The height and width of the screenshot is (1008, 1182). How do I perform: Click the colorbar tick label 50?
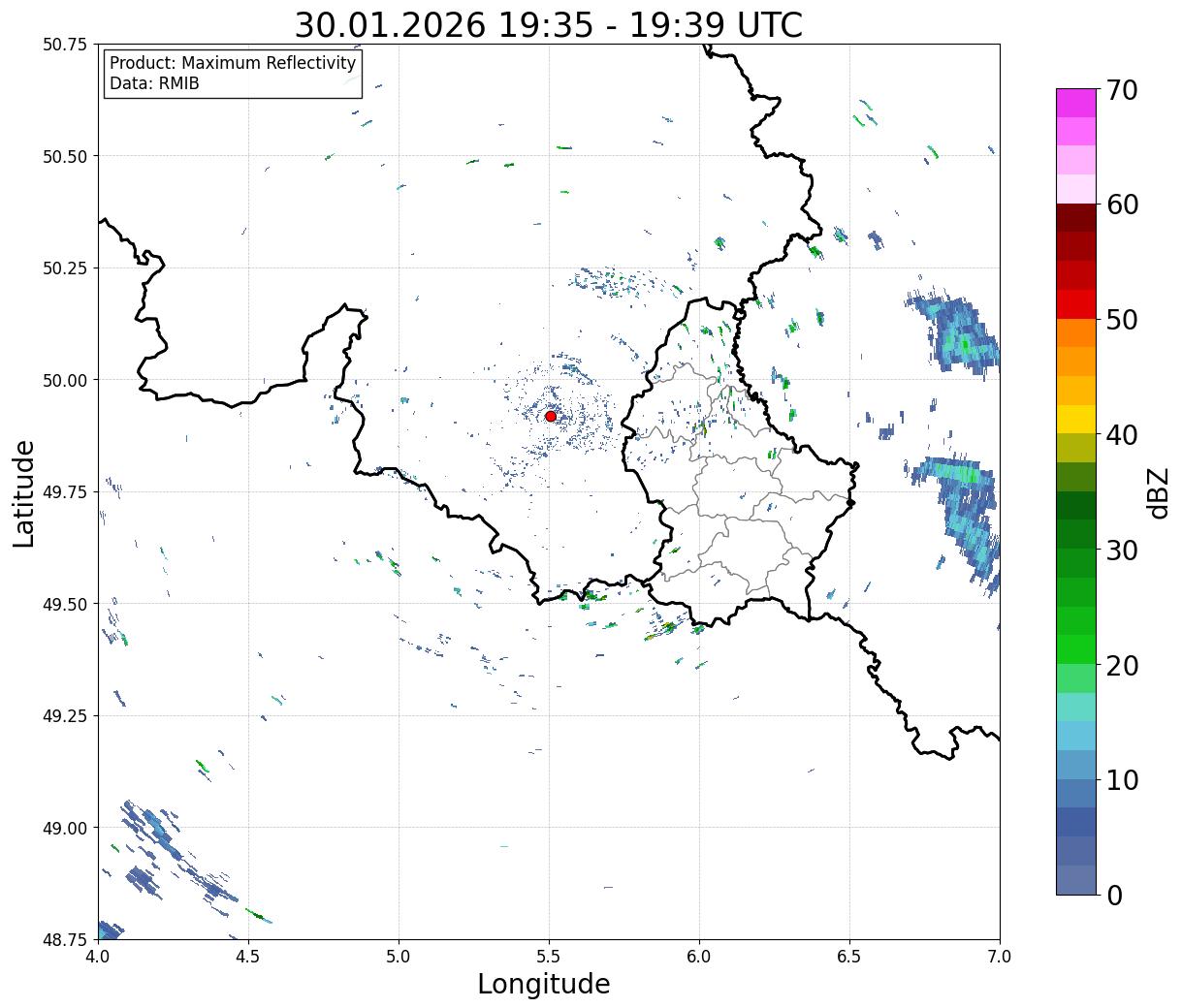tap(1122, 320)
